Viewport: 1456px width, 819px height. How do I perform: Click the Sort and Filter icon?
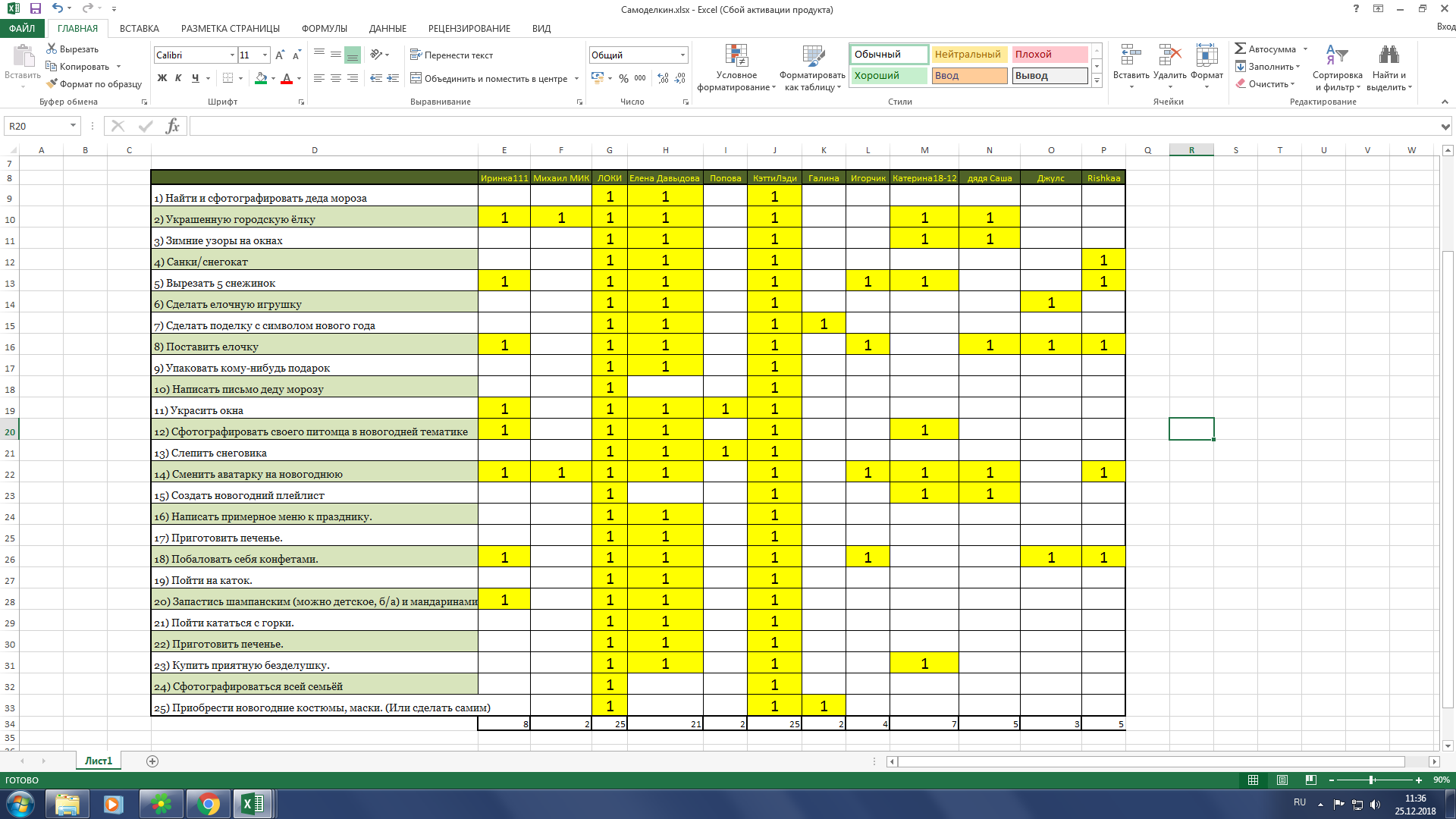(1336, 55)
